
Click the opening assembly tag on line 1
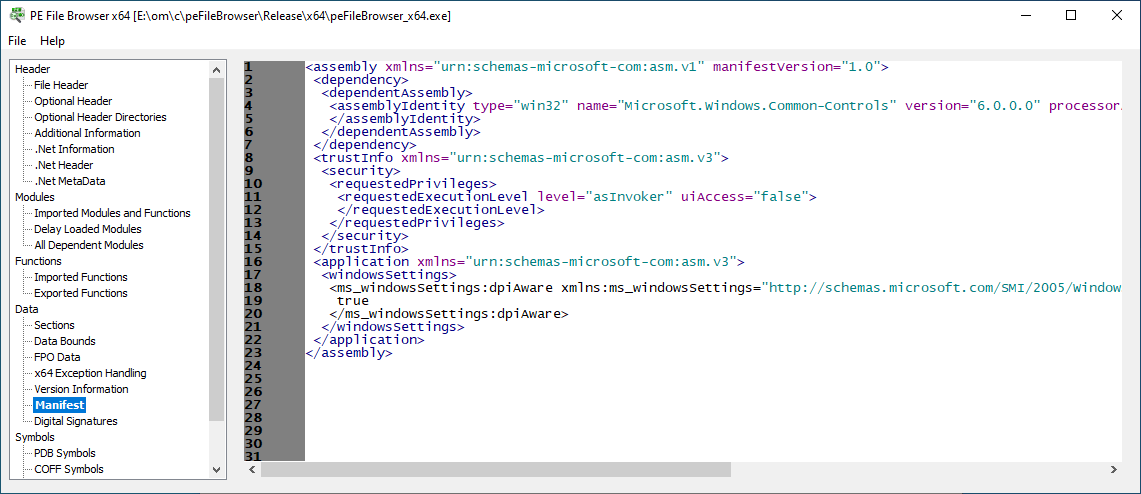tap(597, 67)
